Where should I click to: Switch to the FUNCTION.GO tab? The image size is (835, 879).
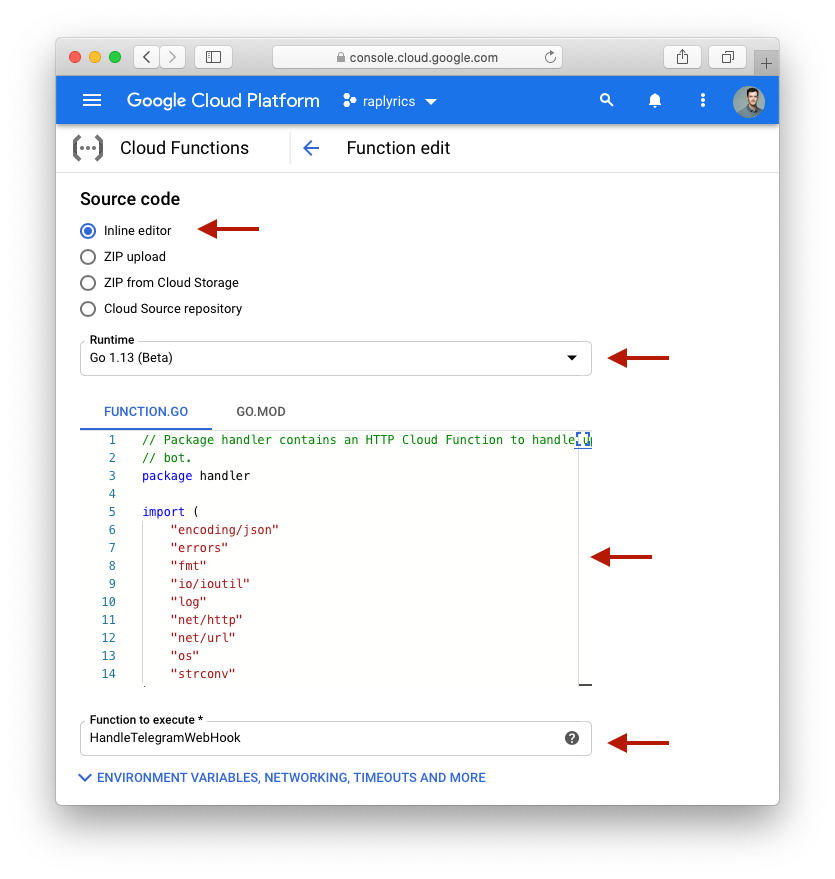coord(146,411)
